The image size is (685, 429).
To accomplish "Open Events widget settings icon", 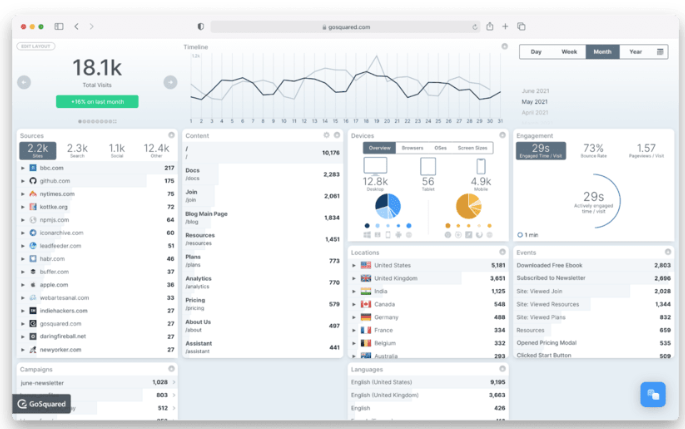I will (668, 252).
